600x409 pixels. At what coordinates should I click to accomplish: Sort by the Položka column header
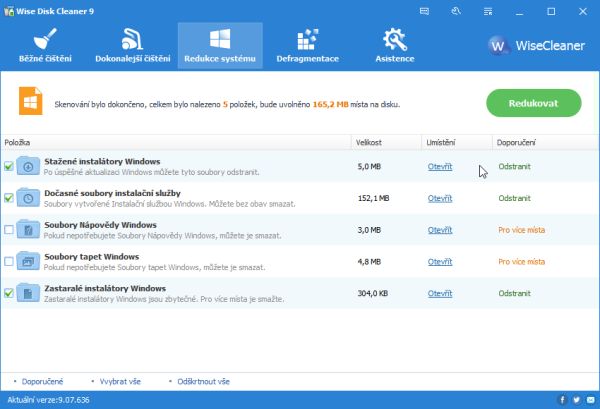pos(176,142)
